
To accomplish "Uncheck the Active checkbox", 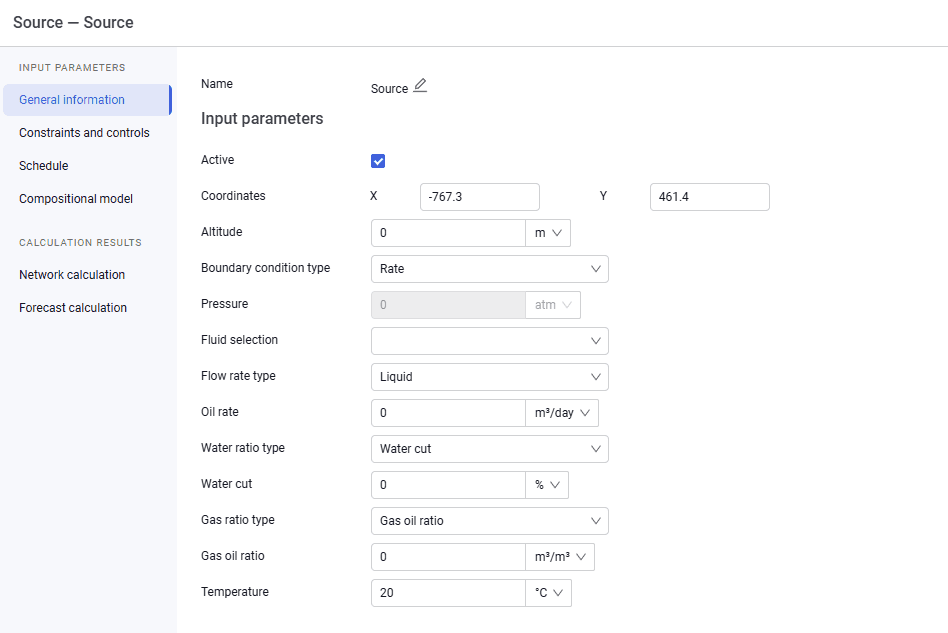I will point(378,161).
